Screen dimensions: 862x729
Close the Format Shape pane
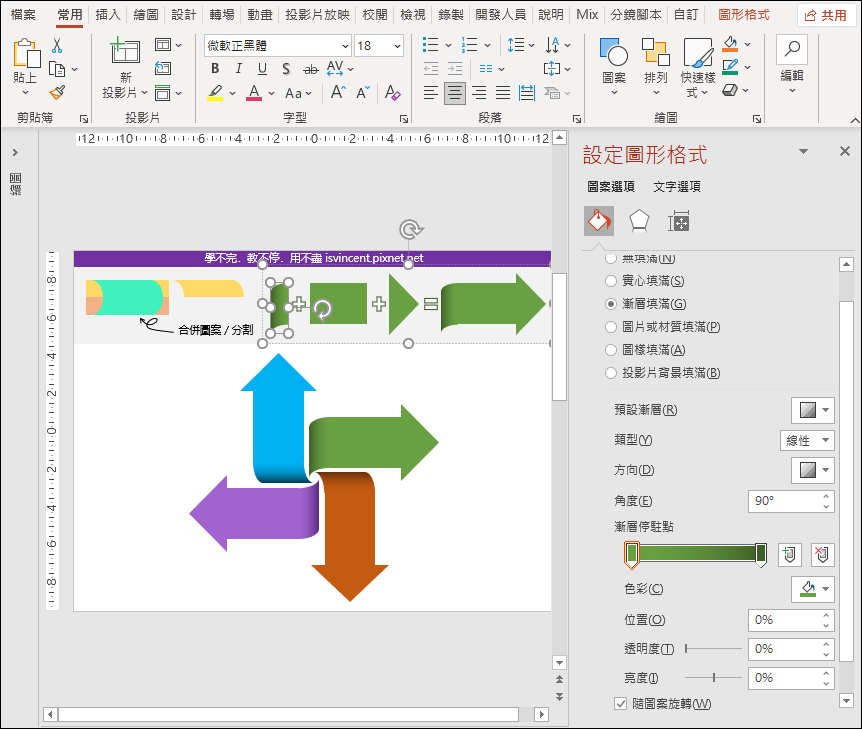[x=845, y=151]
